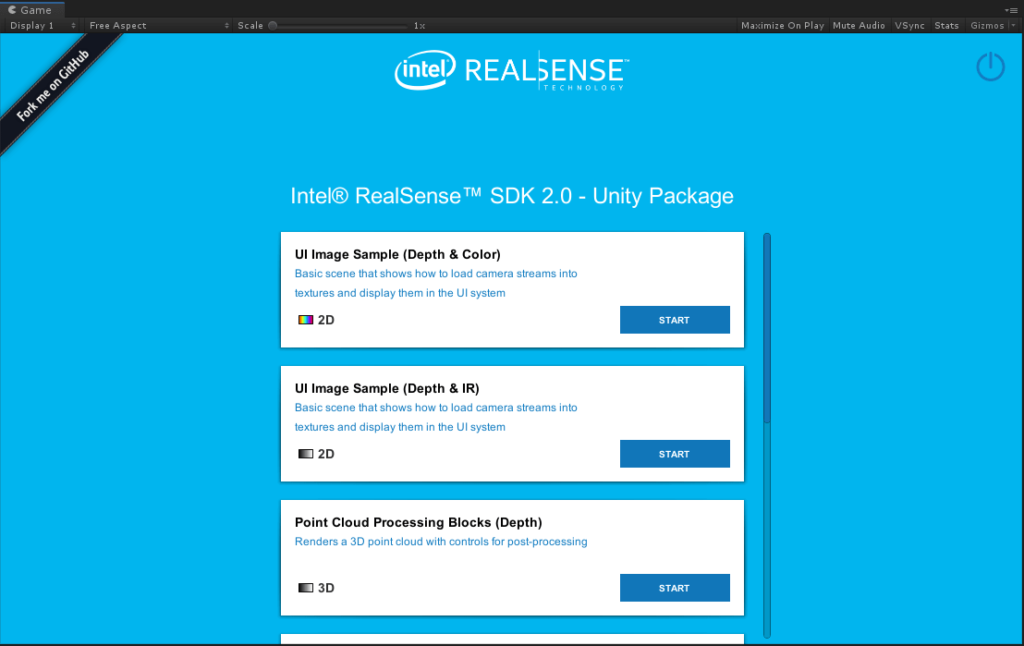
Task: Click the color 2D stream icon
Action: pos(306,320)
